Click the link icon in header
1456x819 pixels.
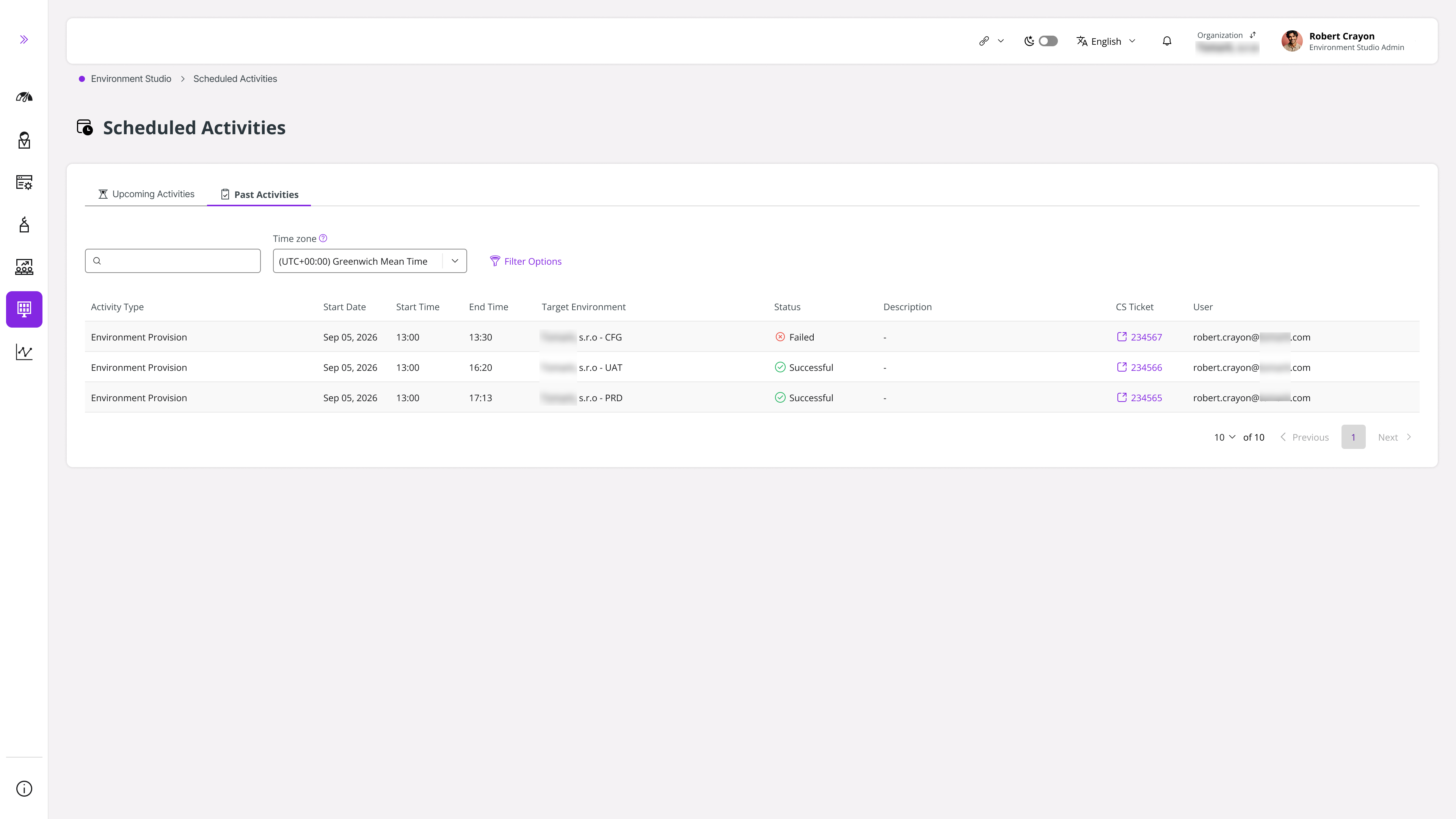984,41
